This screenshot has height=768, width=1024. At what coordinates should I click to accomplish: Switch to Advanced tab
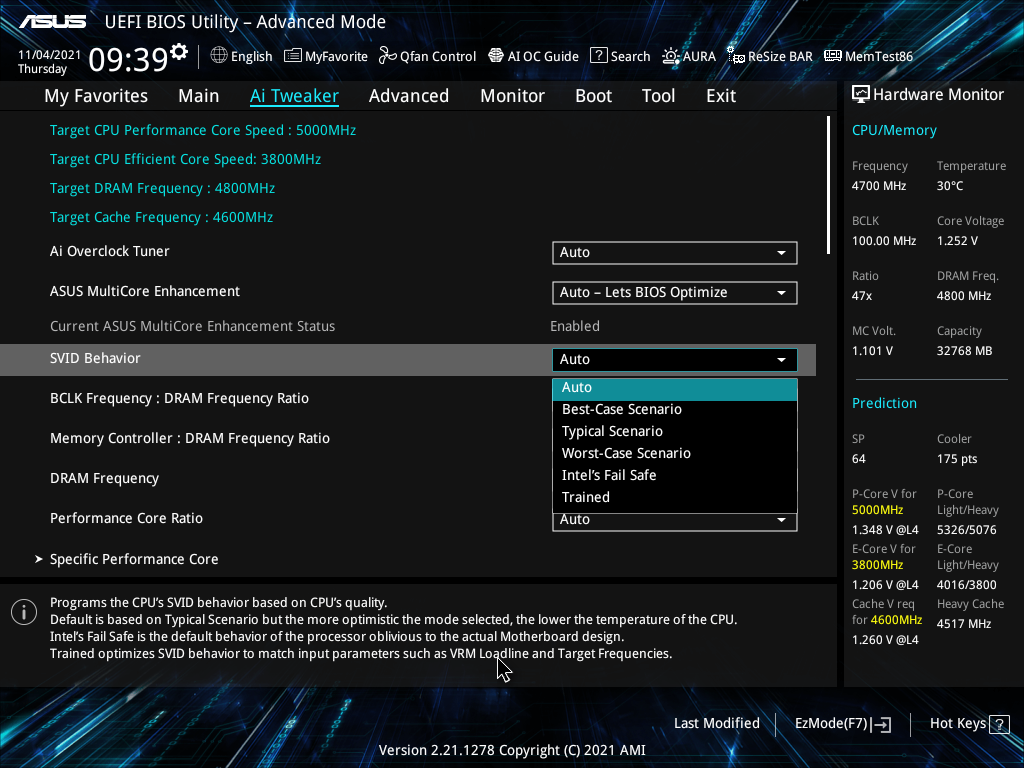click(x=409, y=96)
